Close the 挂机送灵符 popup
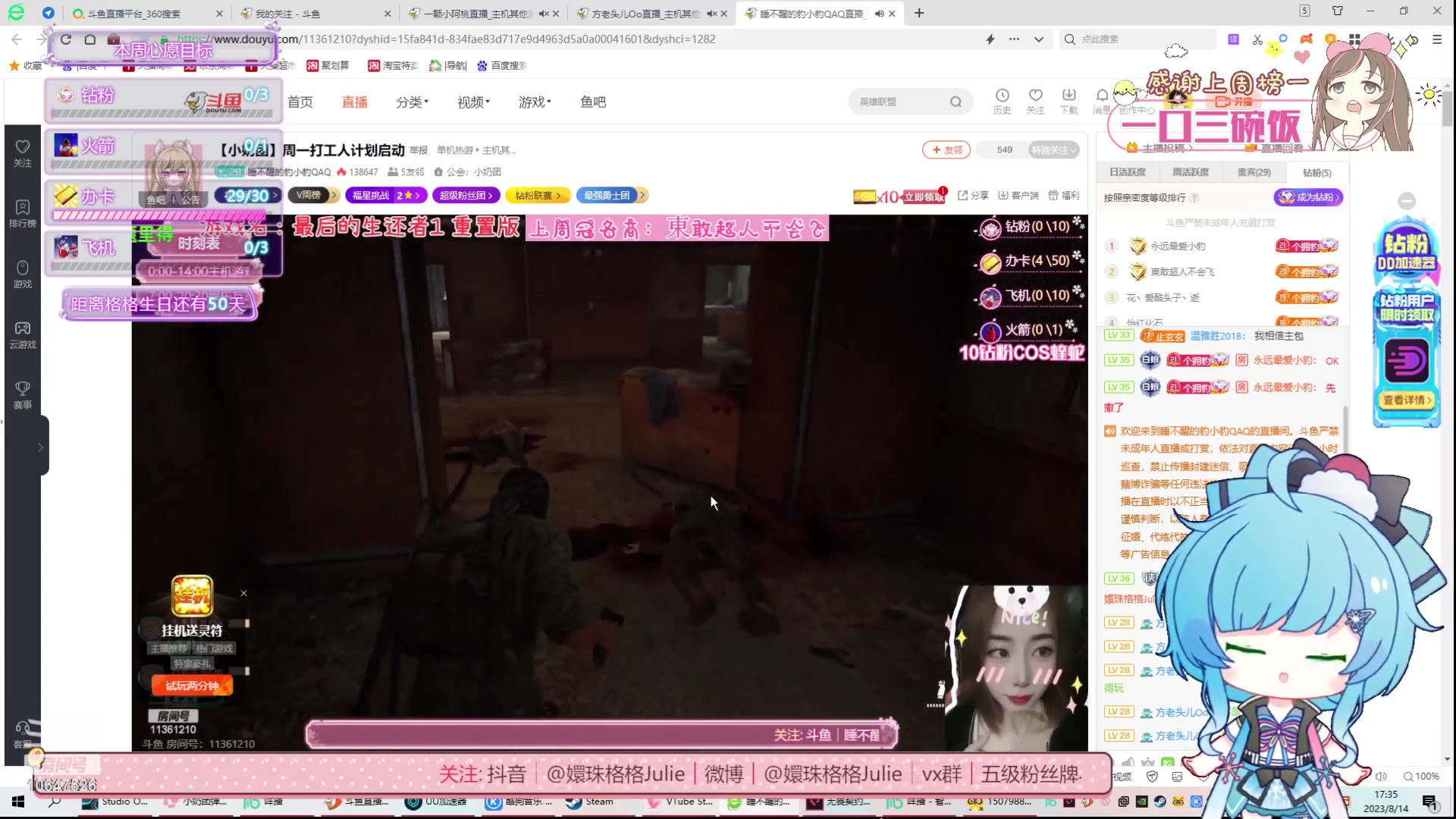Screen dimensions: 1456x819 pyautogui.click(x=243, y=593)
